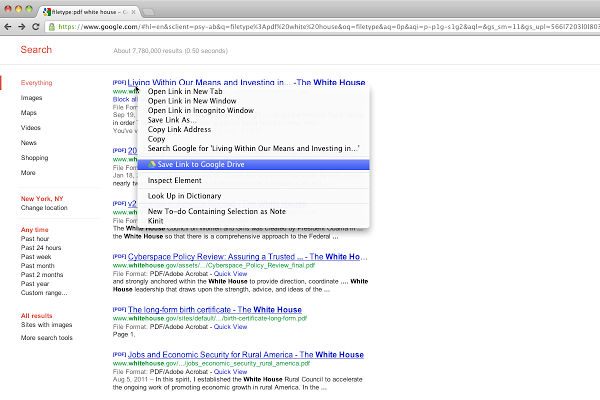This screenshot has width=600, height=400.
Task: Switch to Maps results
Action: click(x=29, y=113)
